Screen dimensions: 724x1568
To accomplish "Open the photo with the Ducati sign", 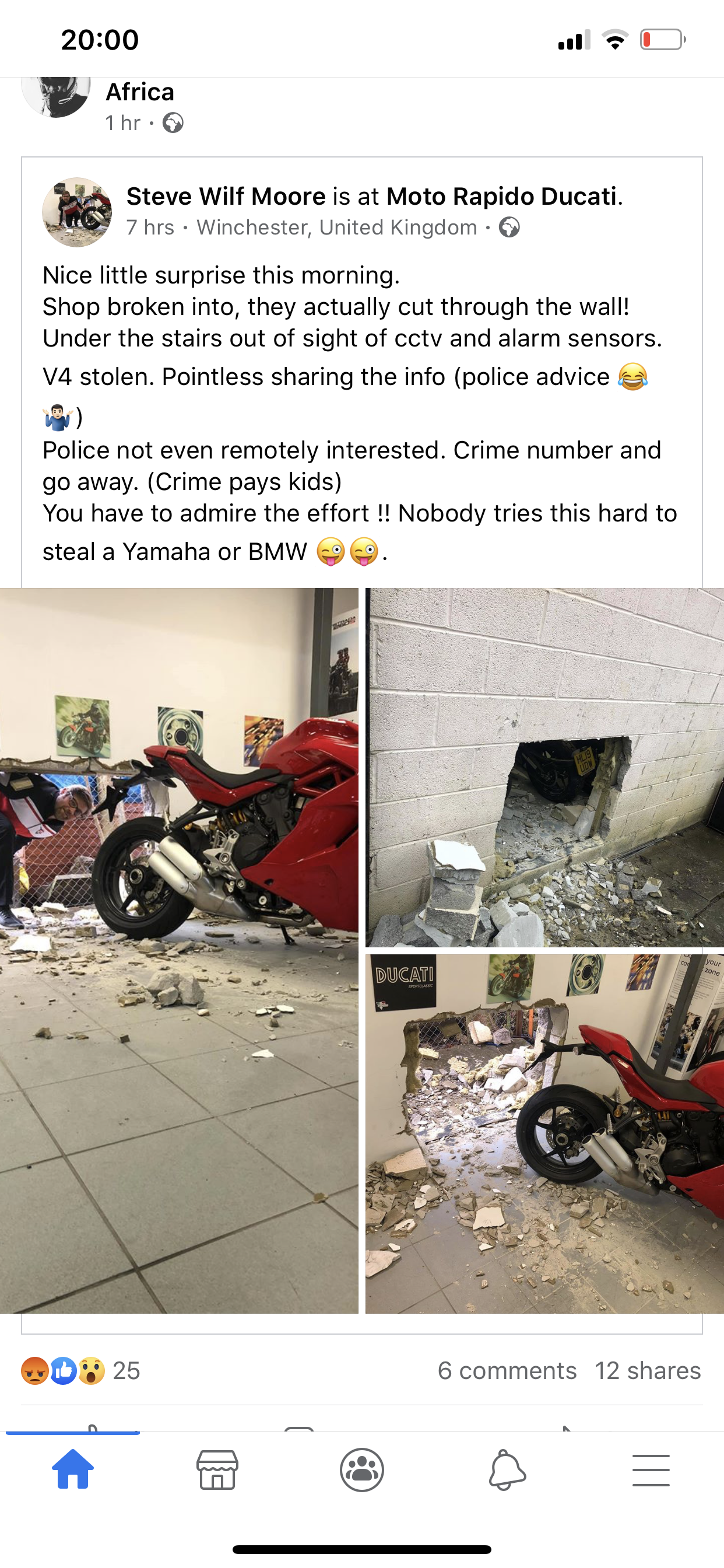I will (x=544, y=1133).
